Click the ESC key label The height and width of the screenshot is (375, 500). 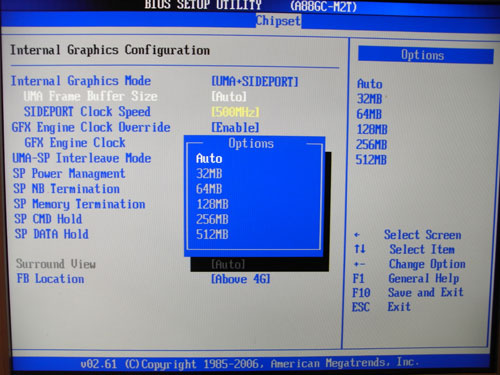coord(361,307)
